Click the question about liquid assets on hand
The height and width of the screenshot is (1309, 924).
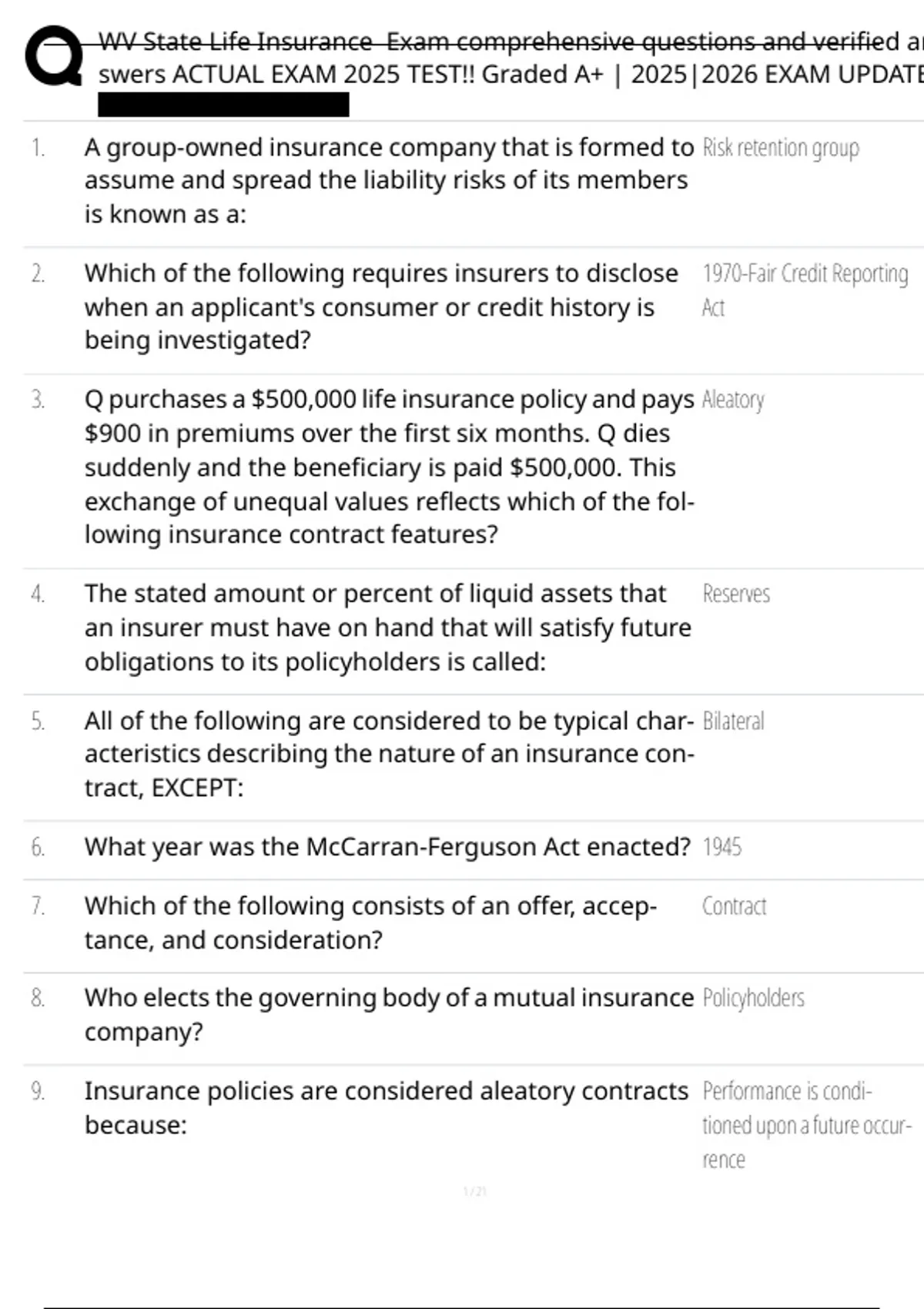tap(387, 628)
